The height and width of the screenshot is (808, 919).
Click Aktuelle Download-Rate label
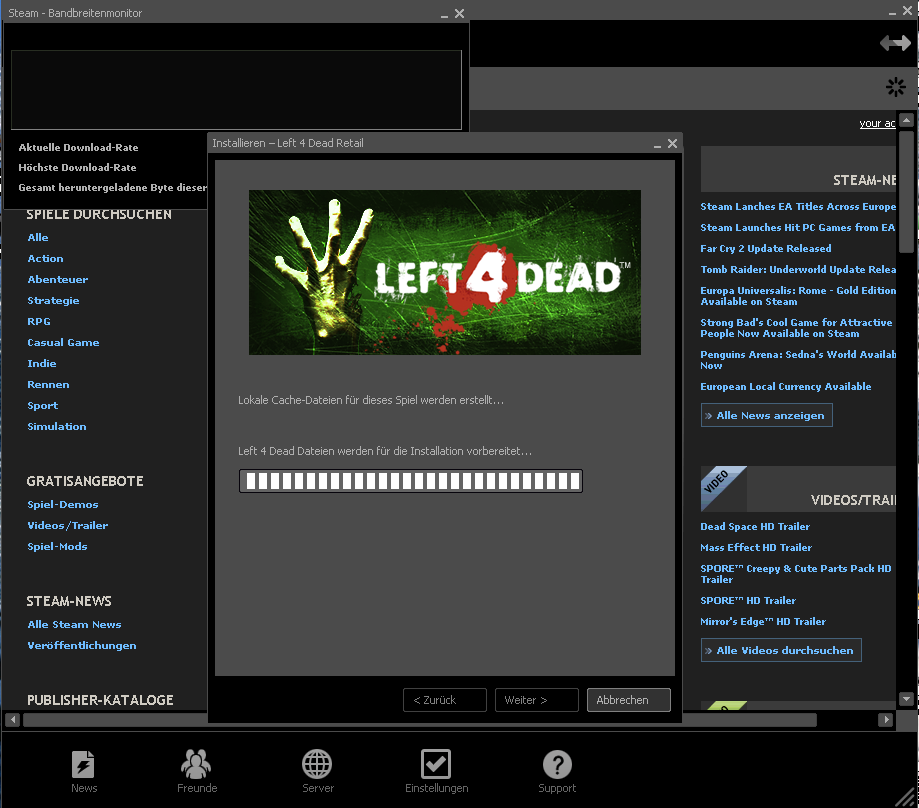tap(79, 148)
